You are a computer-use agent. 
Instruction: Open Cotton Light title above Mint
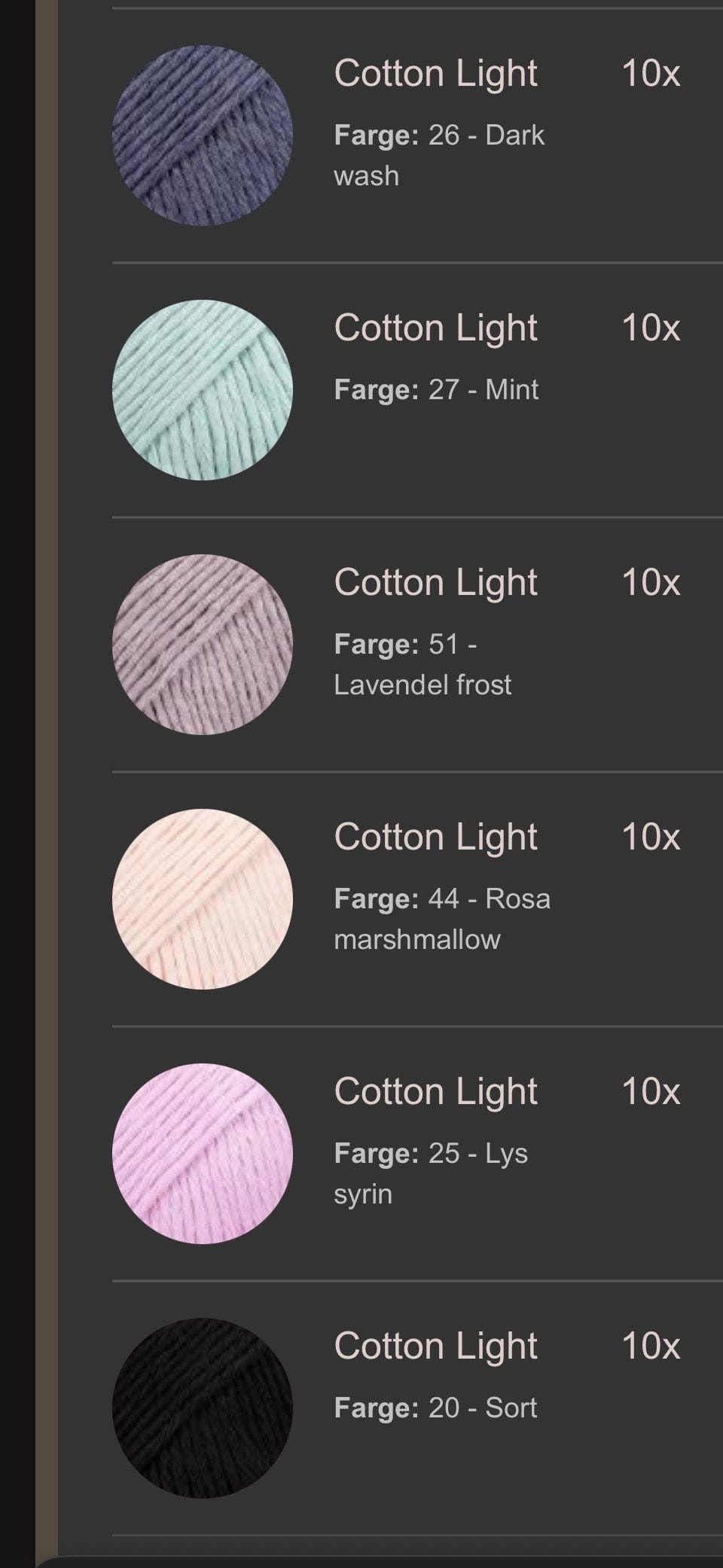435,328
